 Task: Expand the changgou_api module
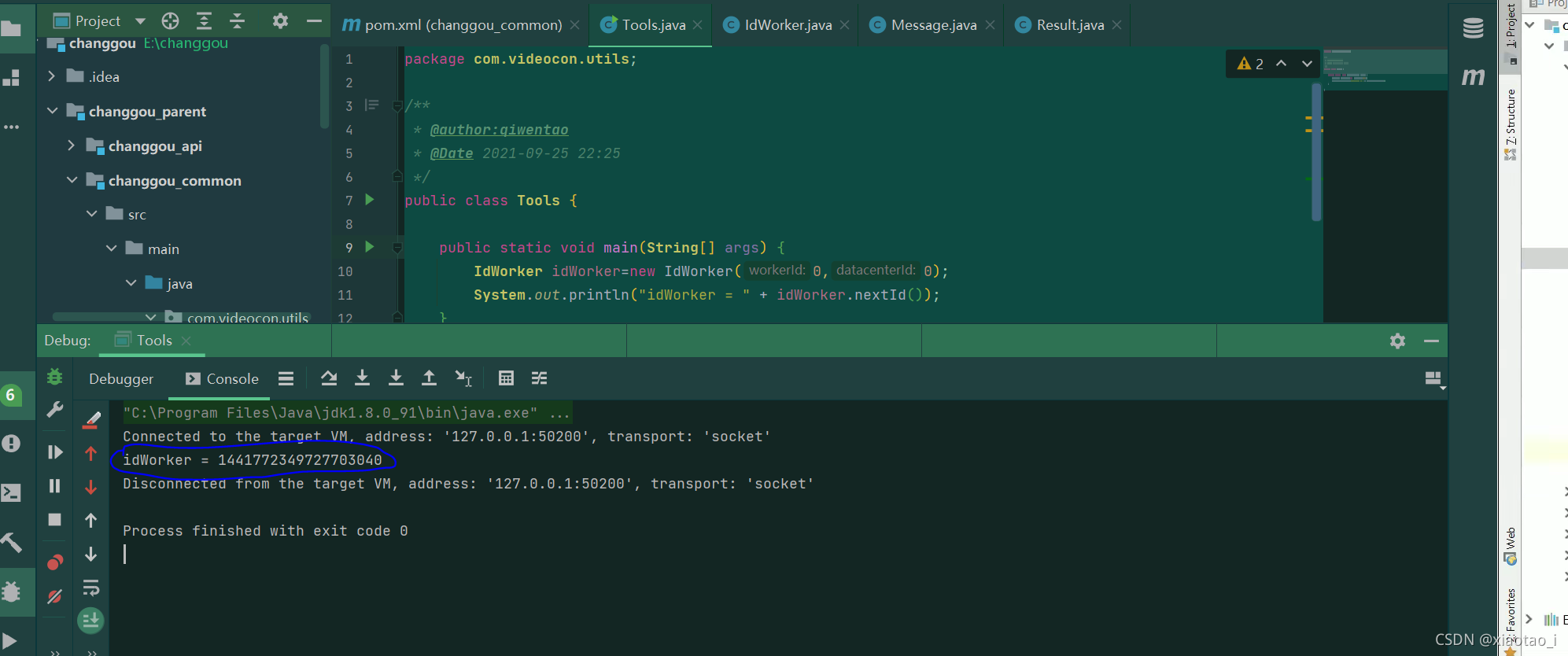tap(71, 146)
